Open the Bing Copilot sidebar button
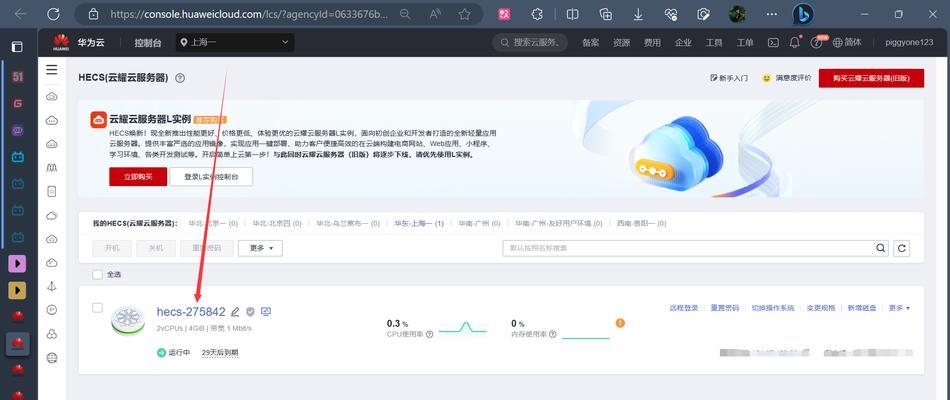 (x=803, y=14)
